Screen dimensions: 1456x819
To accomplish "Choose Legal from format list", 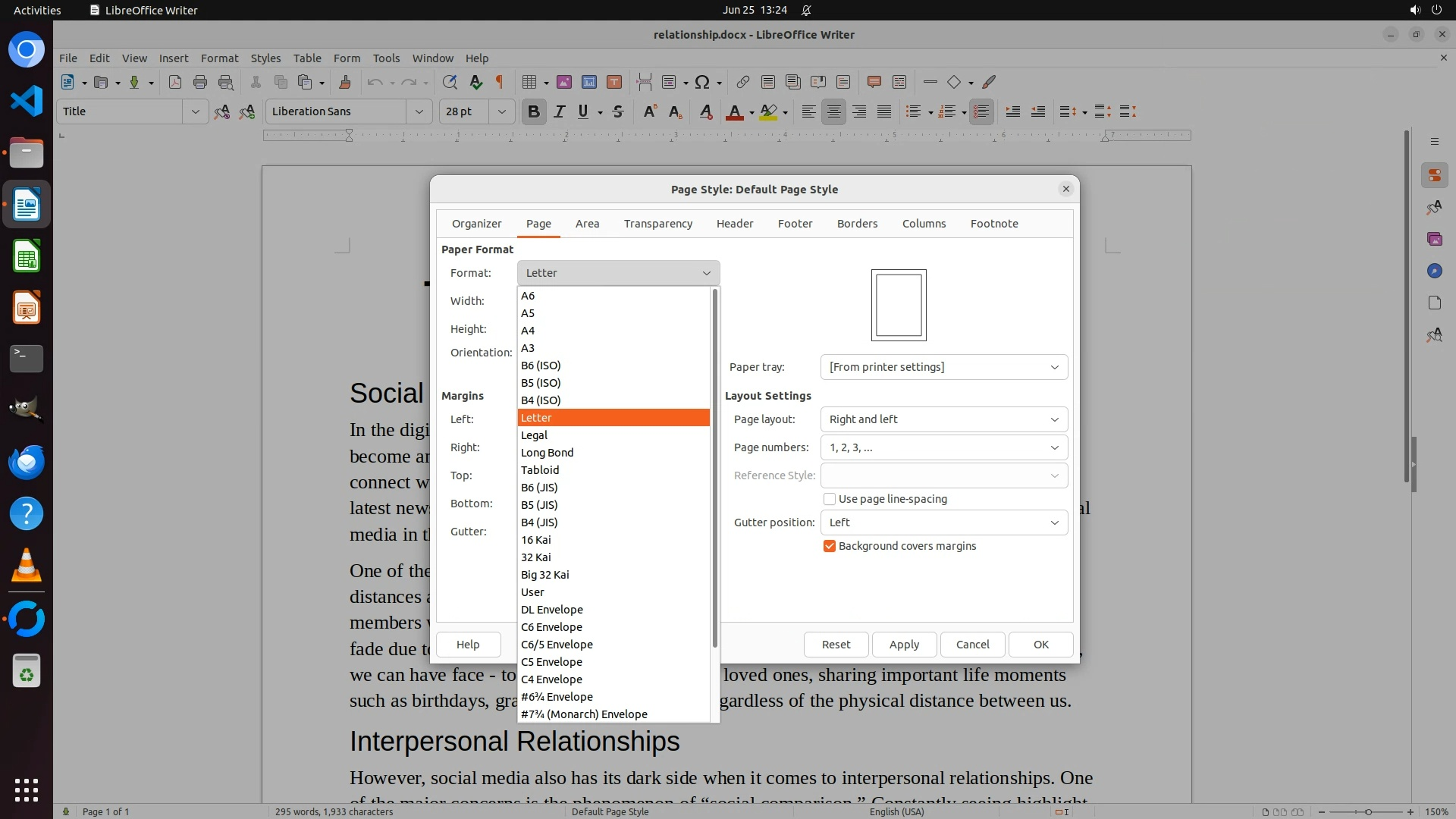I will 535,435.
